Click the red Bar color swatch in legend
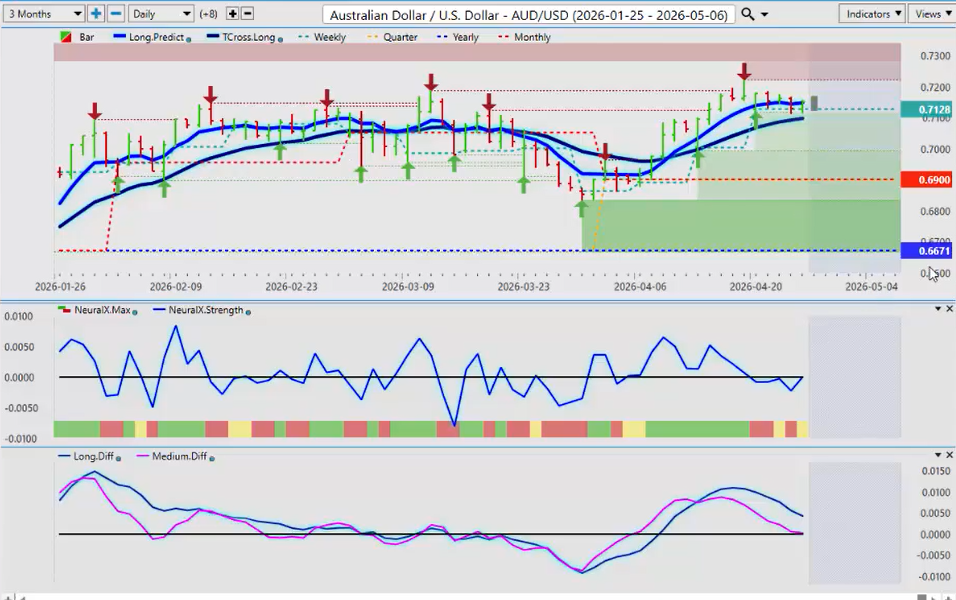The width and height of the screenshot is (956, 600). point(66,37)
